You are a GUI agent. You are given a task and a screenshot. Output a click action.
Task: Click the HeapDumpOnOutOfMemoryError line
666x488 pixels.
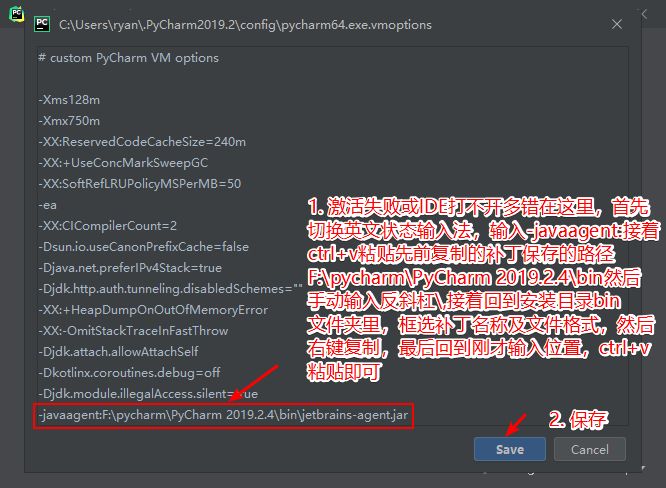click(x=153, y=310)
